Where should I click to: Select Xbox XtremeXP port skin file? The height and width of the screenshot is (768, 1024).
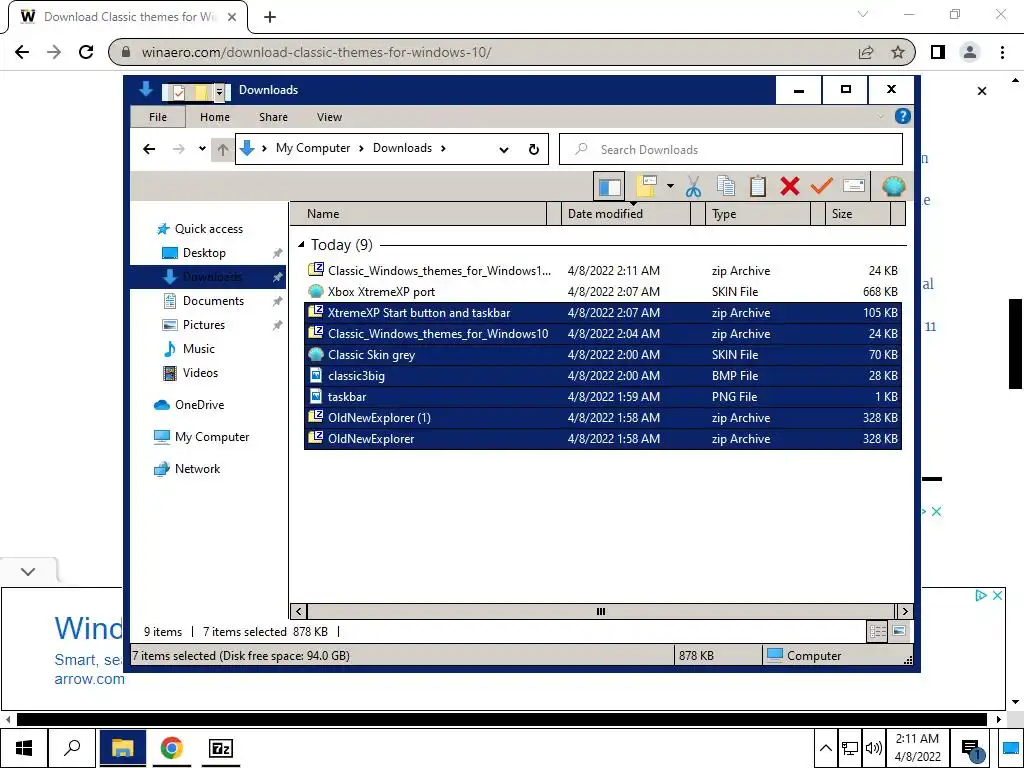[x=603, y=291]
